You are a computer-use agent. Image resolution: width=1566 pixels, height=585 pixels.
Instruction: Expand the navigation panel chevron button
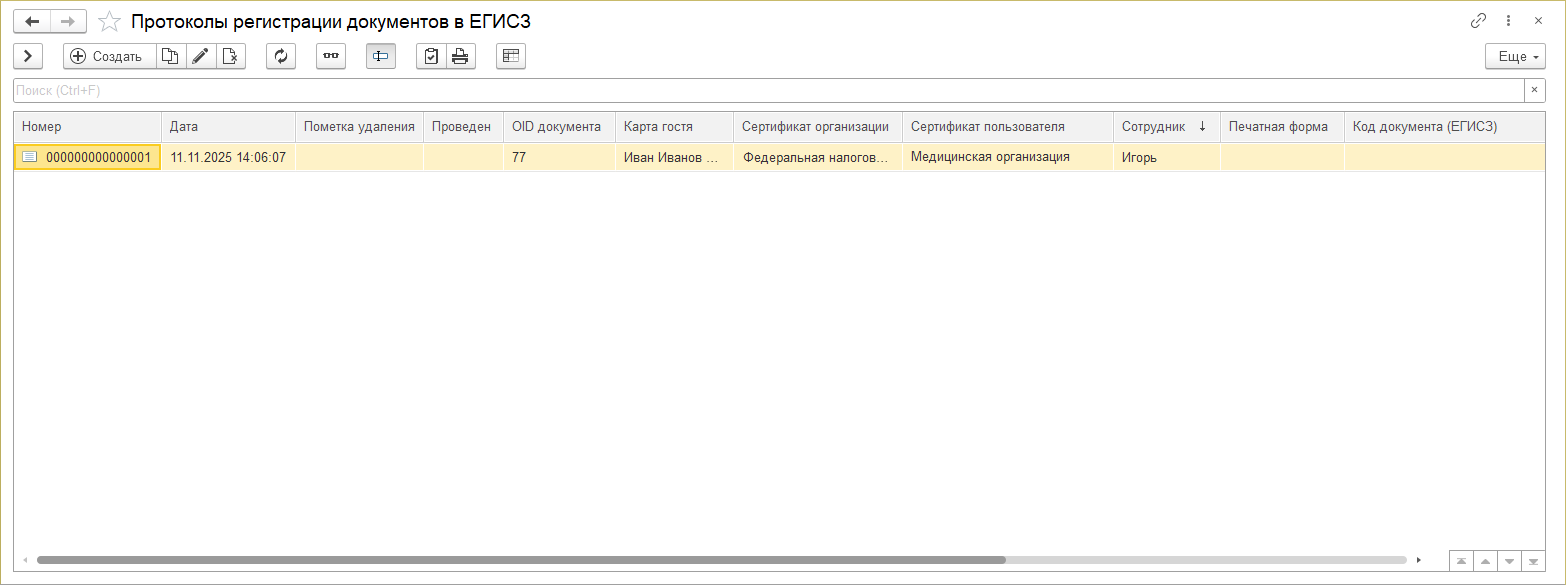point(28,56)
